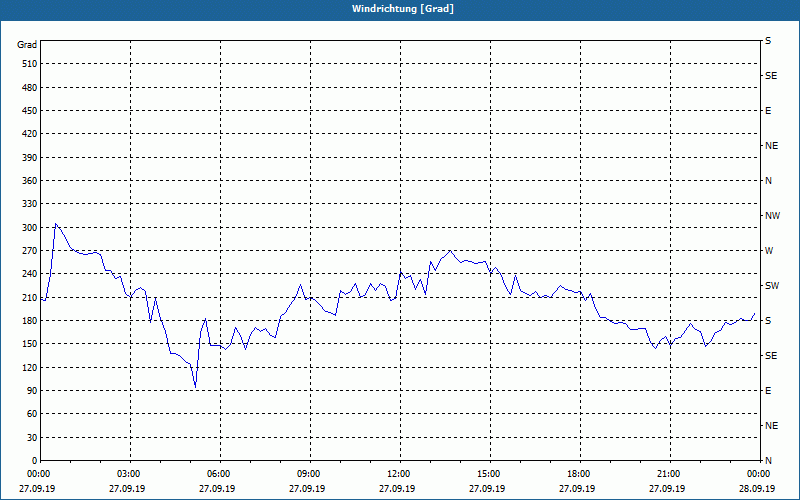Click the 120 y-axis label
This screenshot has width=800, height=500.
click(x=30, y=367)
